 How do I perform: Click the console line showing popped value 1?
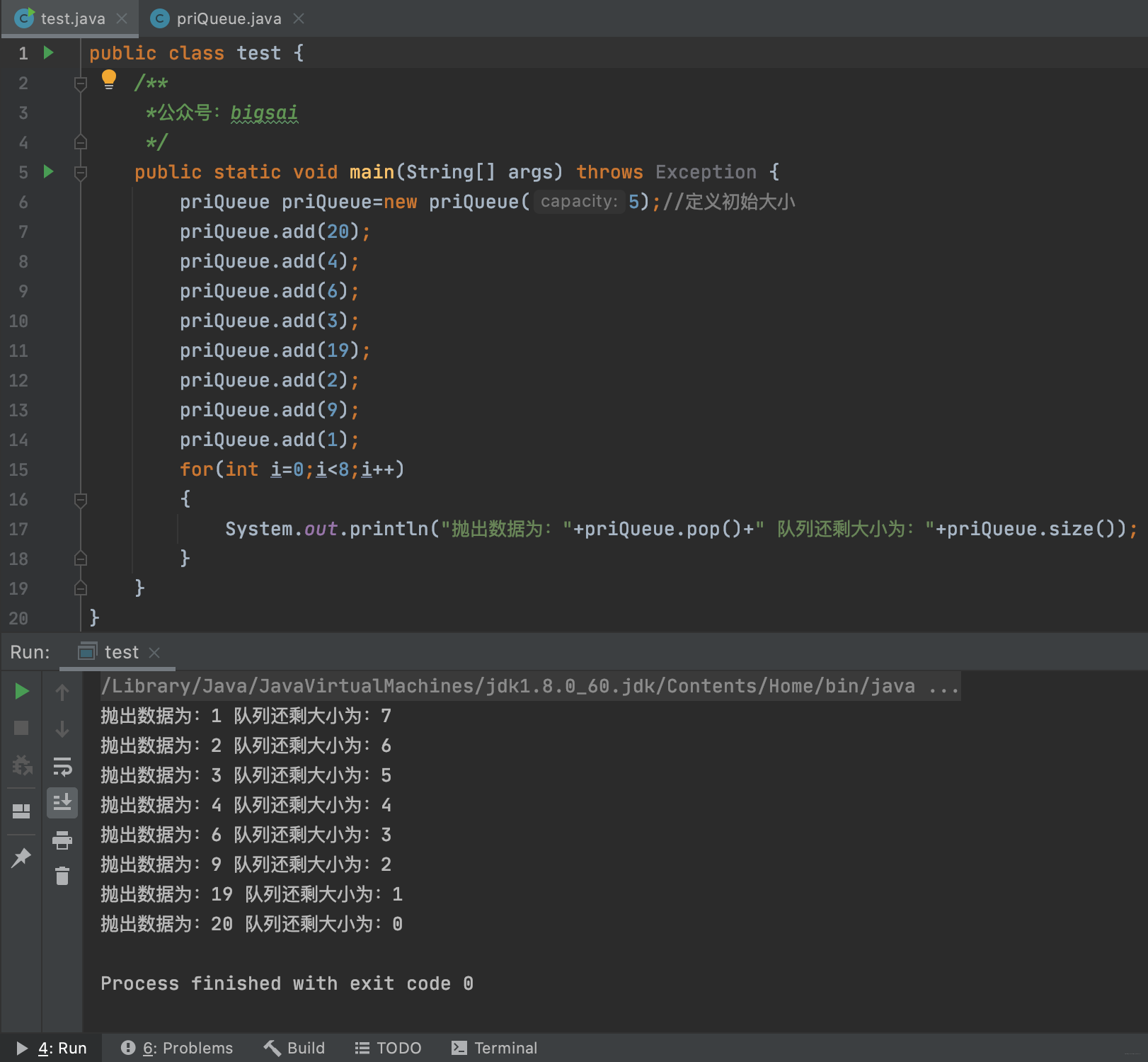246,716
